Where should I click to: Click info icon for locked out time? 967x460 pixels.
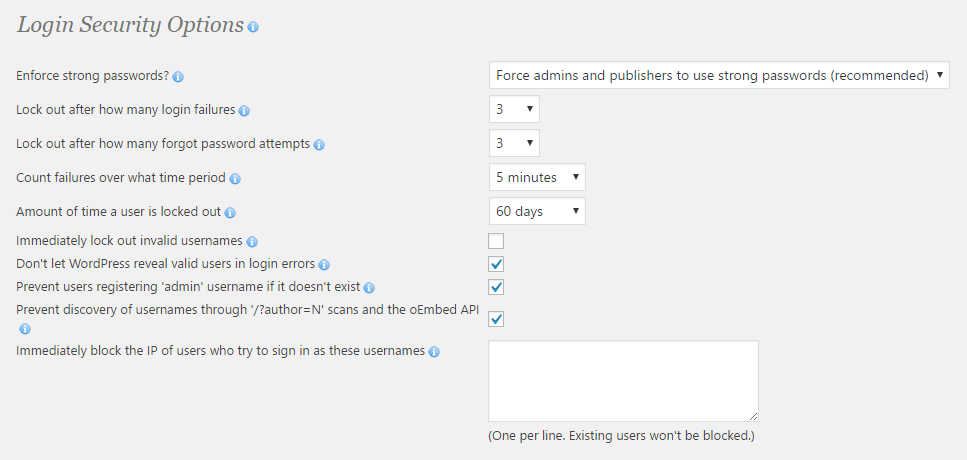(x=230, y=213)
